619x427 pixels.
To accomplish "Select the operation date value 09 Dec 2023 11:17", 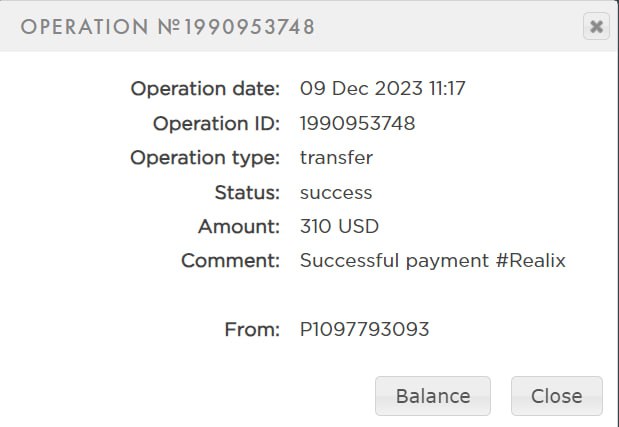I will pyautogui.click(x=382, y=88).
